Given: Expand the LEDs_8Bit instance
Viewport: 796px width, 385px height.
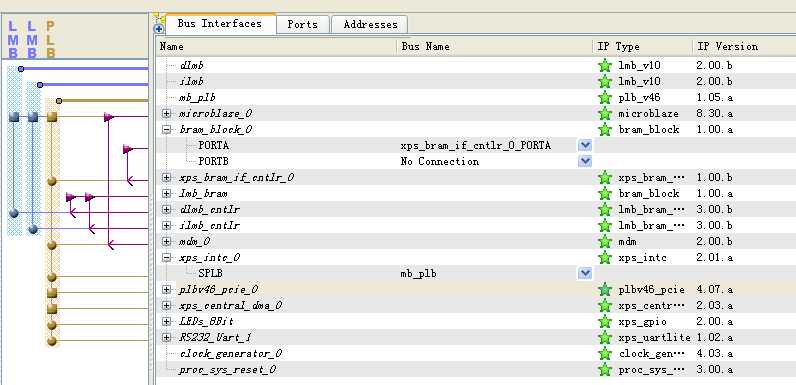Looking at the screenshot, I should 167,322.
